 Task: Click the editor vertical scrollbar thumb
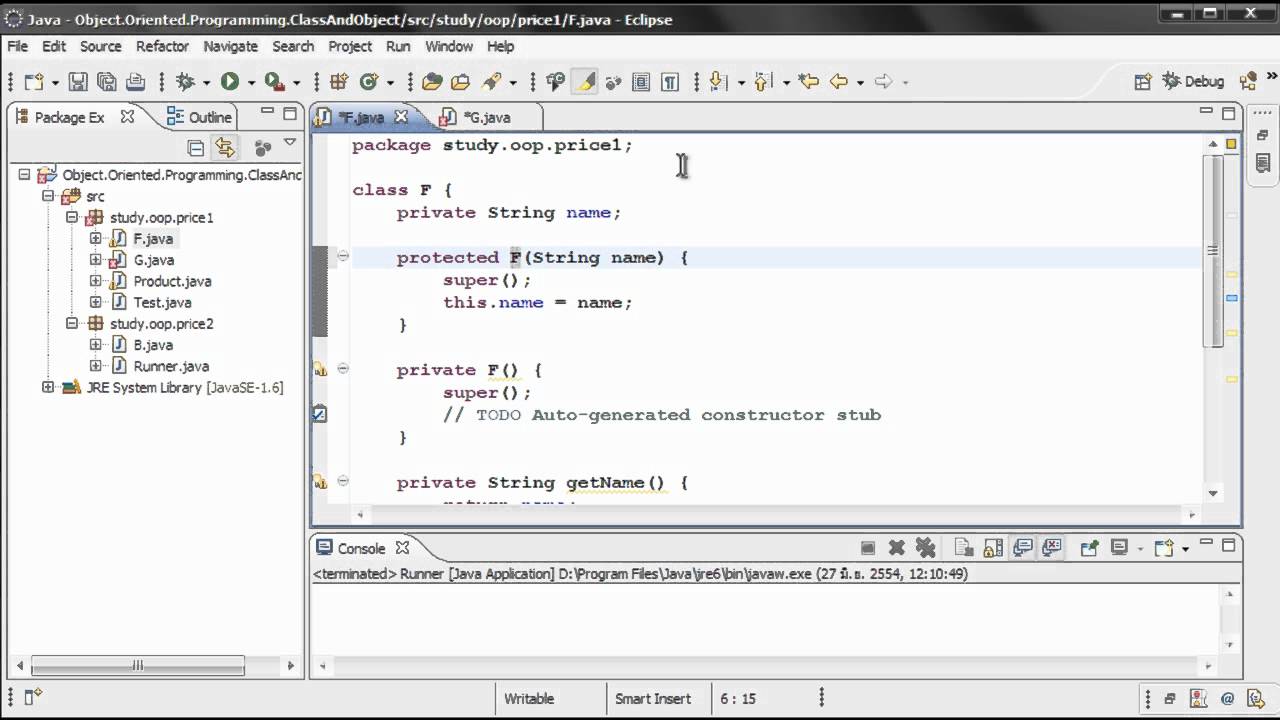click(x=1214, y=251)
